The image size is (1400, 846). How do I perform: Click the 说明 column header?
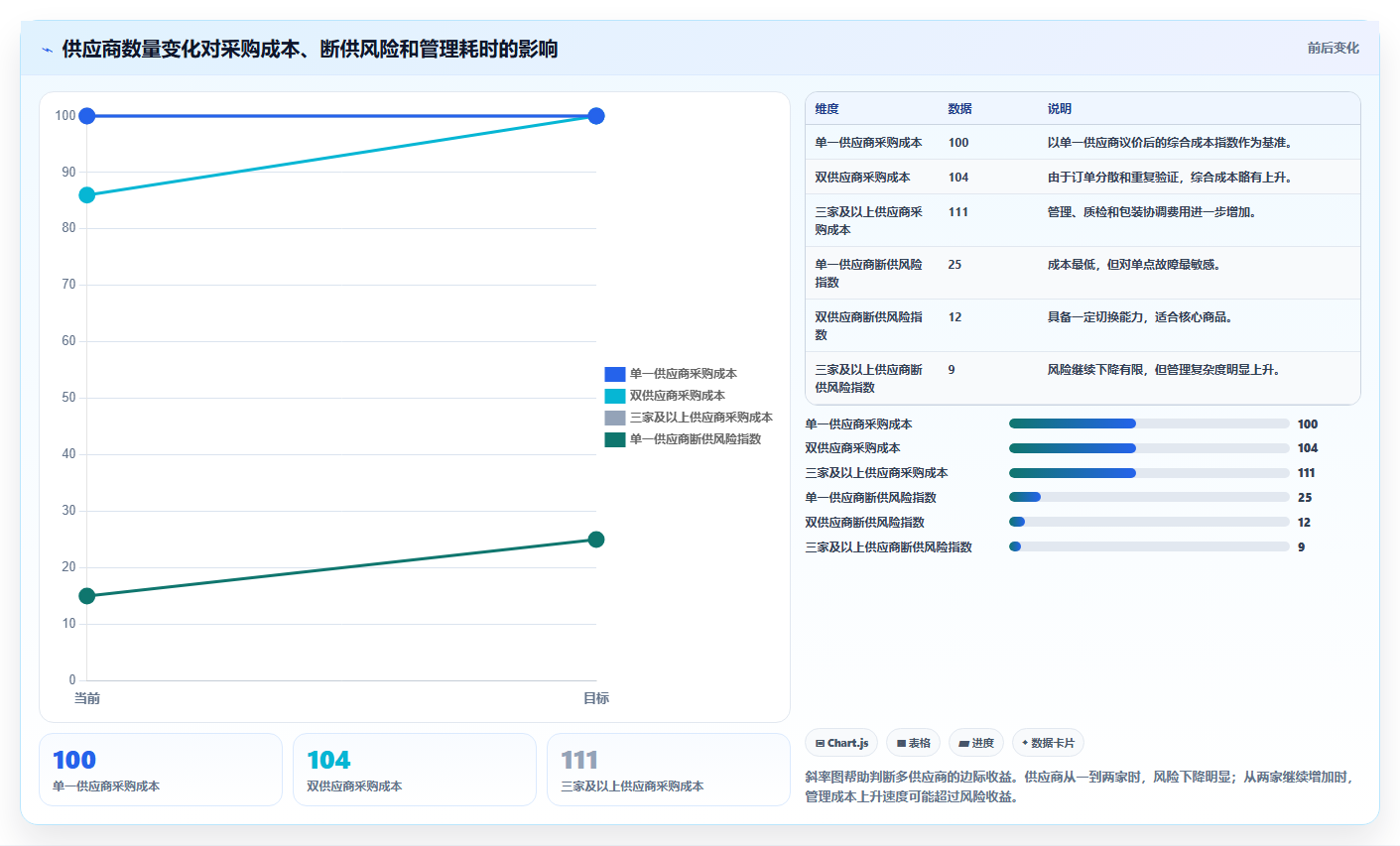[x=1059, y=109]
